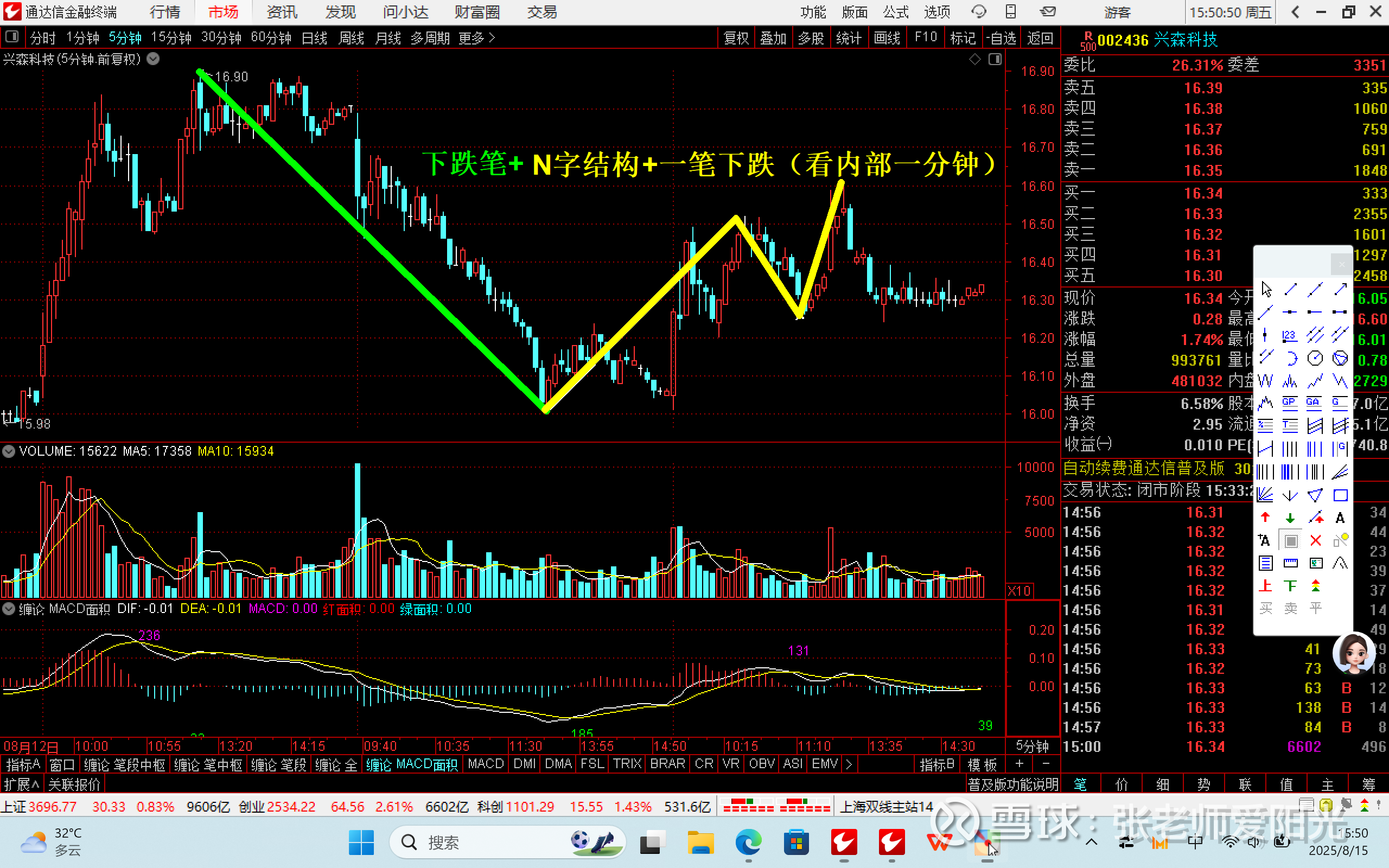Viewport: 1389px width, 868px height.
Task: Open the 行情 menu
Action: click(165, 12)
